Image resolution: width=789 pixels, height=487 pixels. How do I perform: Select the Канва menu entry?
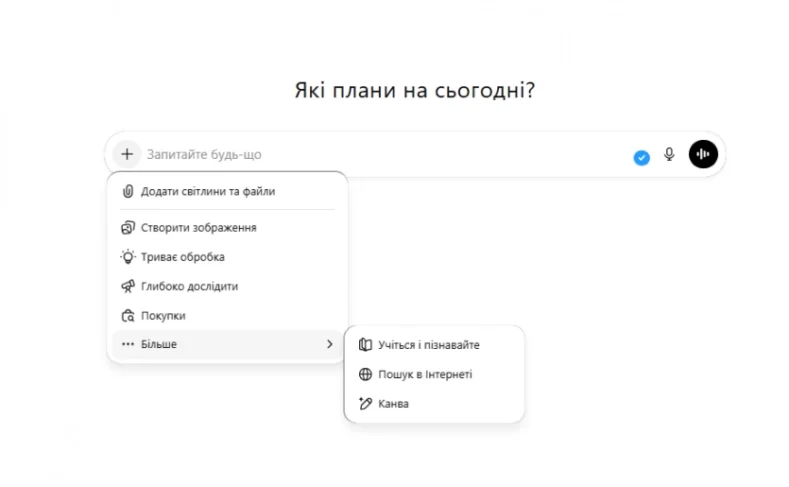click(393, 404)
